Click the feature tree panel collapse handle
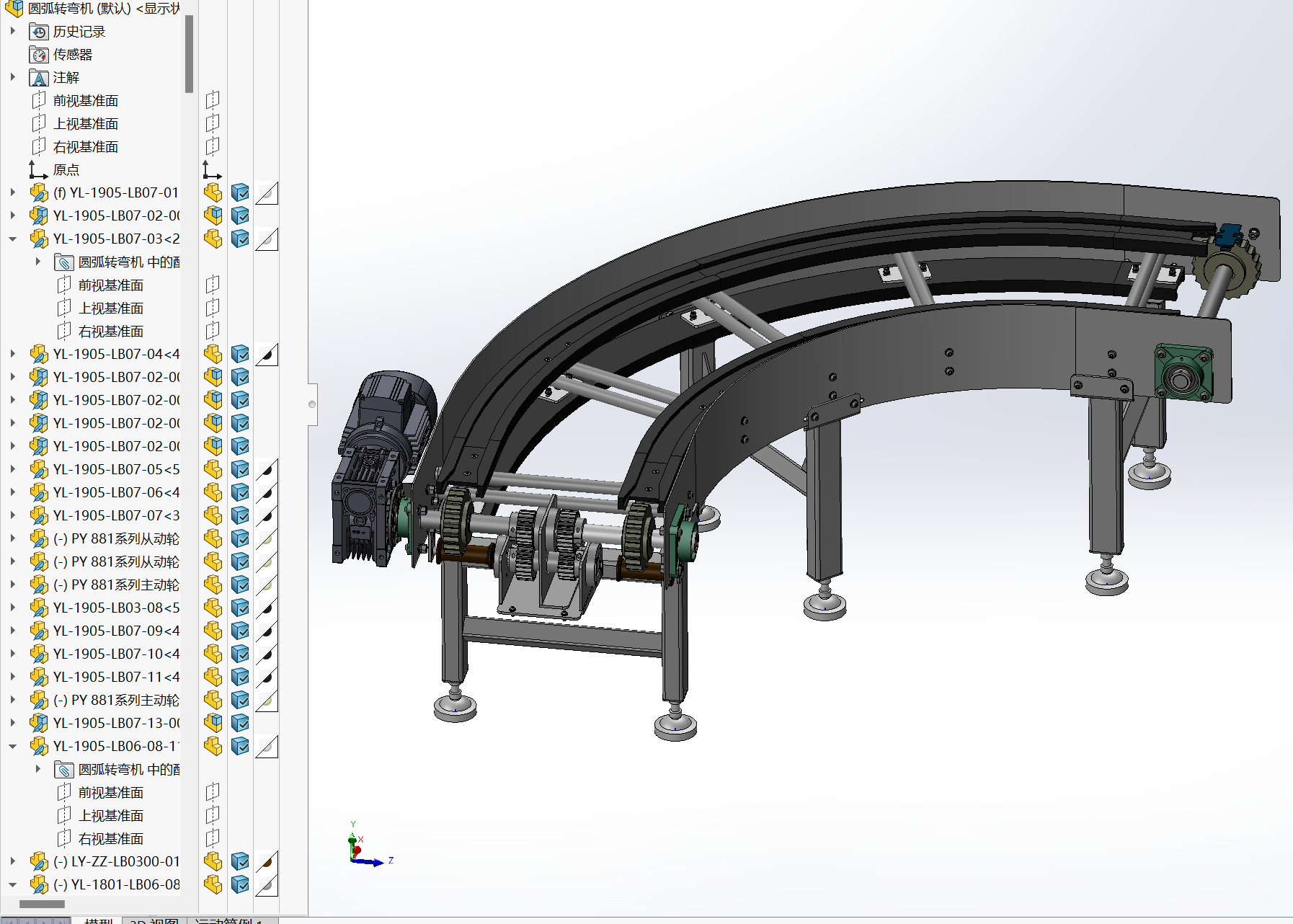This screenshot has height=924, width=1293. coord(312,404)
